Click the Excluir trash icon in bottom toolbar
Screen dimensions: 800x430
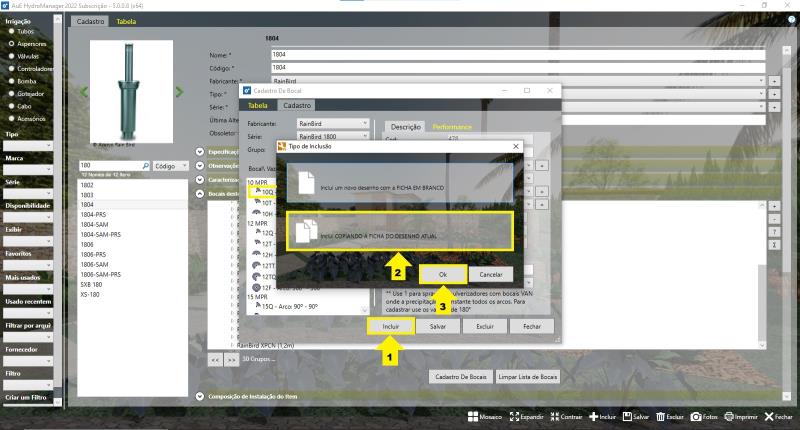pyautogui.click(x=660, y=416)
